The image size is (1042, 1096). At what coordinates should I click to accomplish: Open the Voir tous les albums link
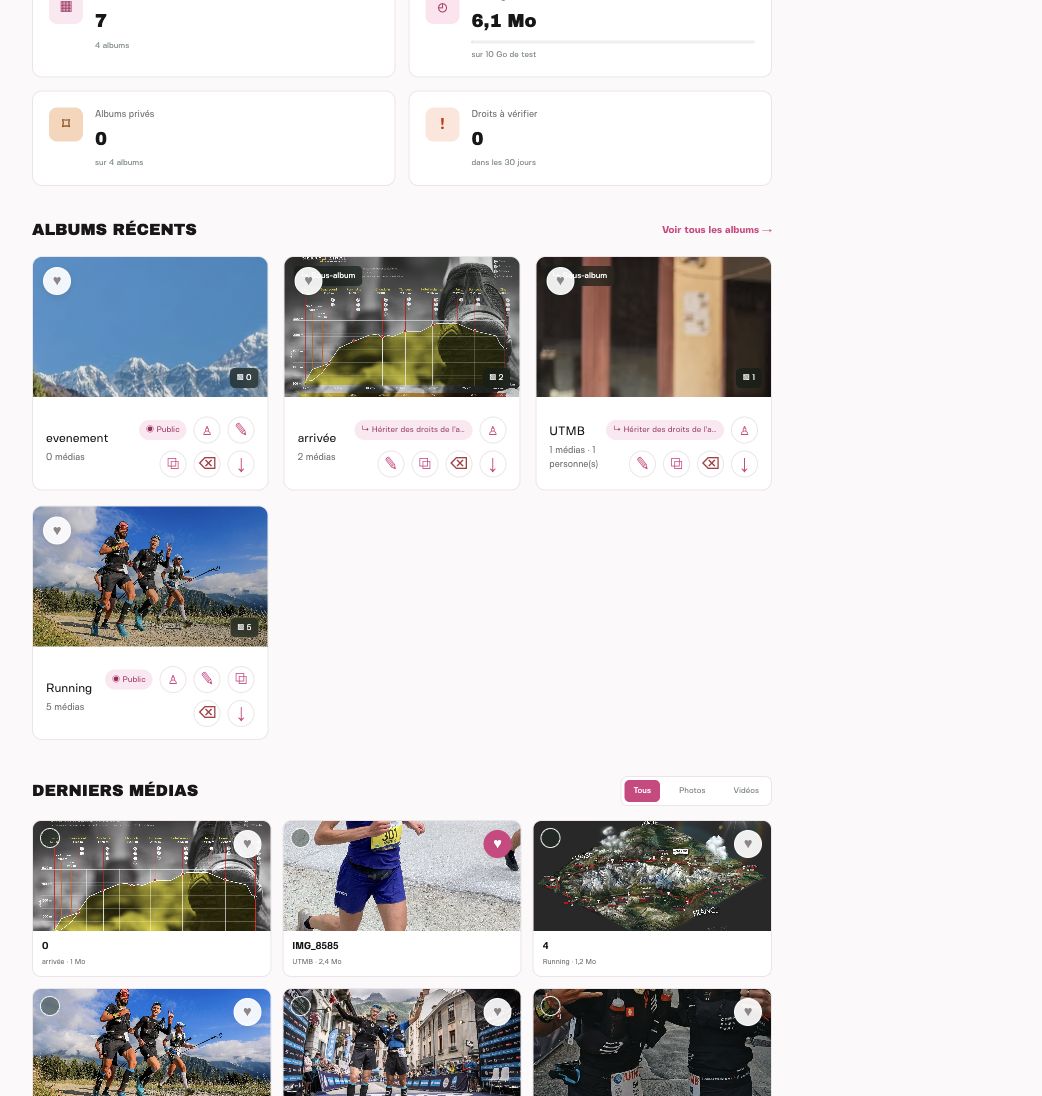(x=717, y=230)
